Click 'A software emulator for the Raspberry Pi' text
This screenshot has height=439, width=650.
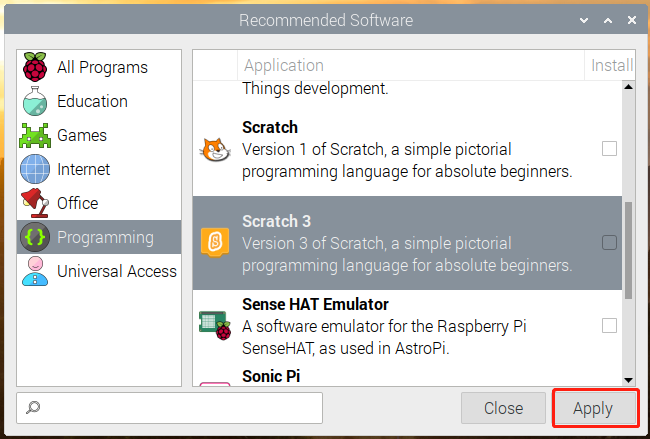pyautogui.click(x=384, y=326)
